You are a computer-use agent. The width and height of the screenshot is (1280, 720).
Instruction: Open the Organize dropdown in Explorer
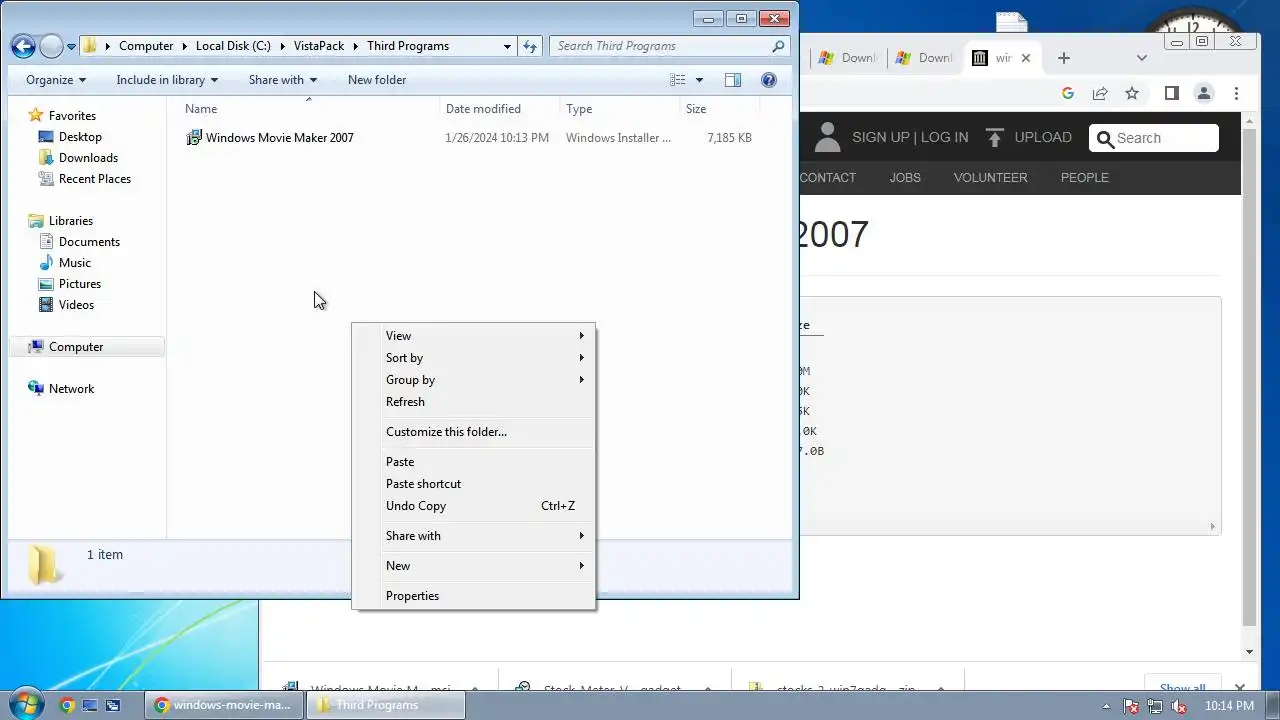pos(56,80)
